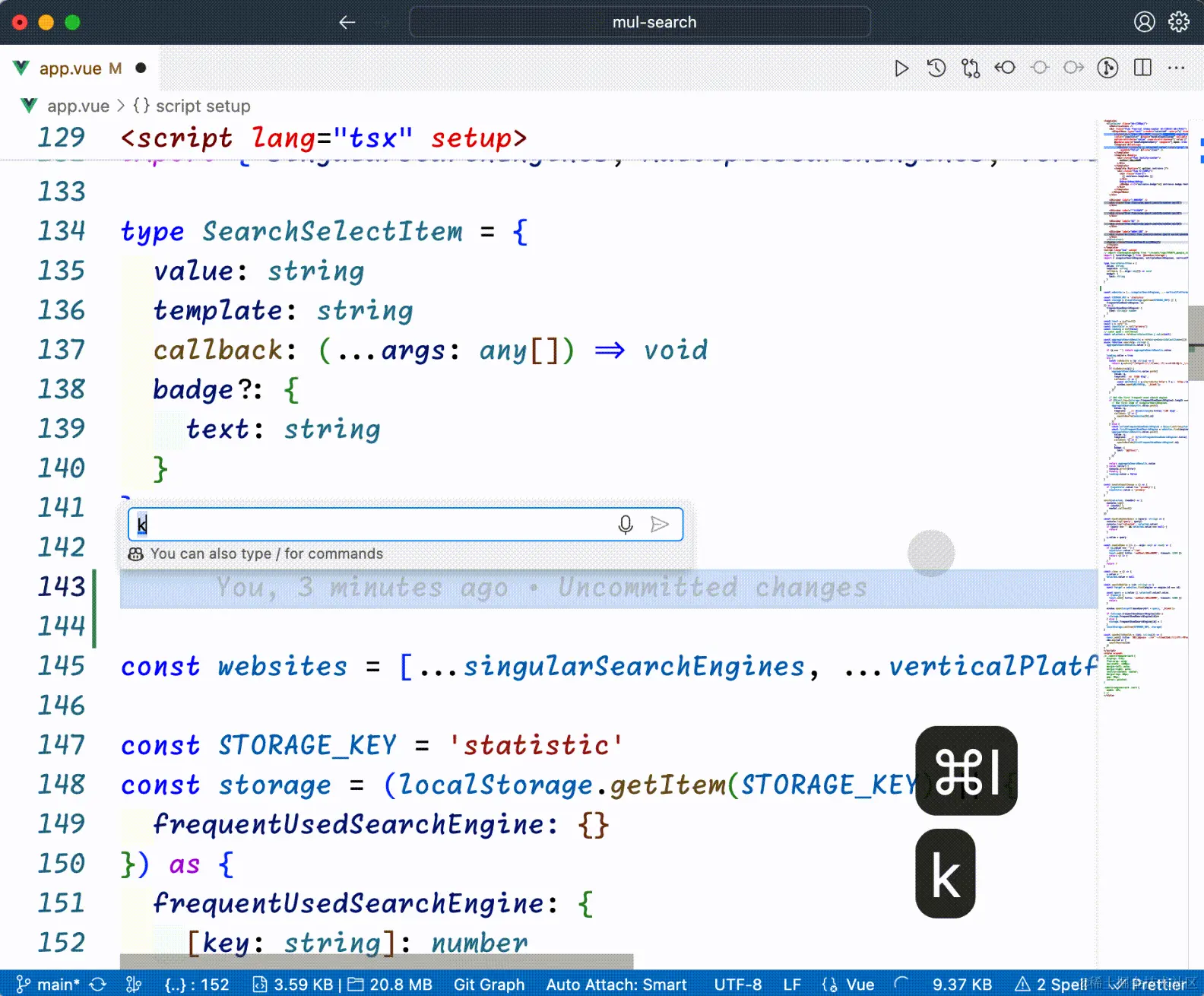Open the manage settings gear
This screenshot has height=996, width=1204.
tap(1179, 22)
